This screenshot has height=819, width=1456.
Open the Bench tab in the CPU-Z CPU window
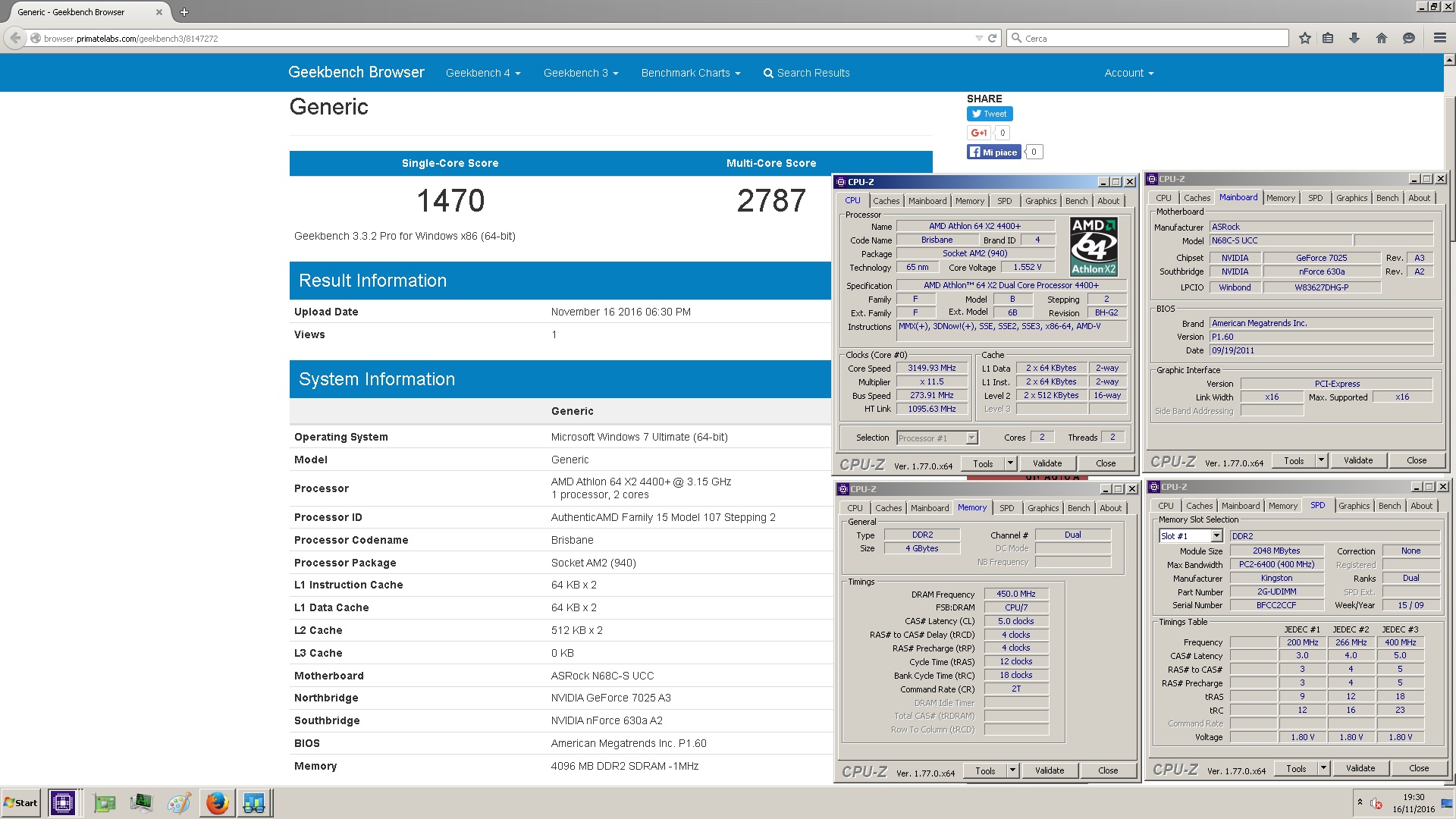point(1076,201)
